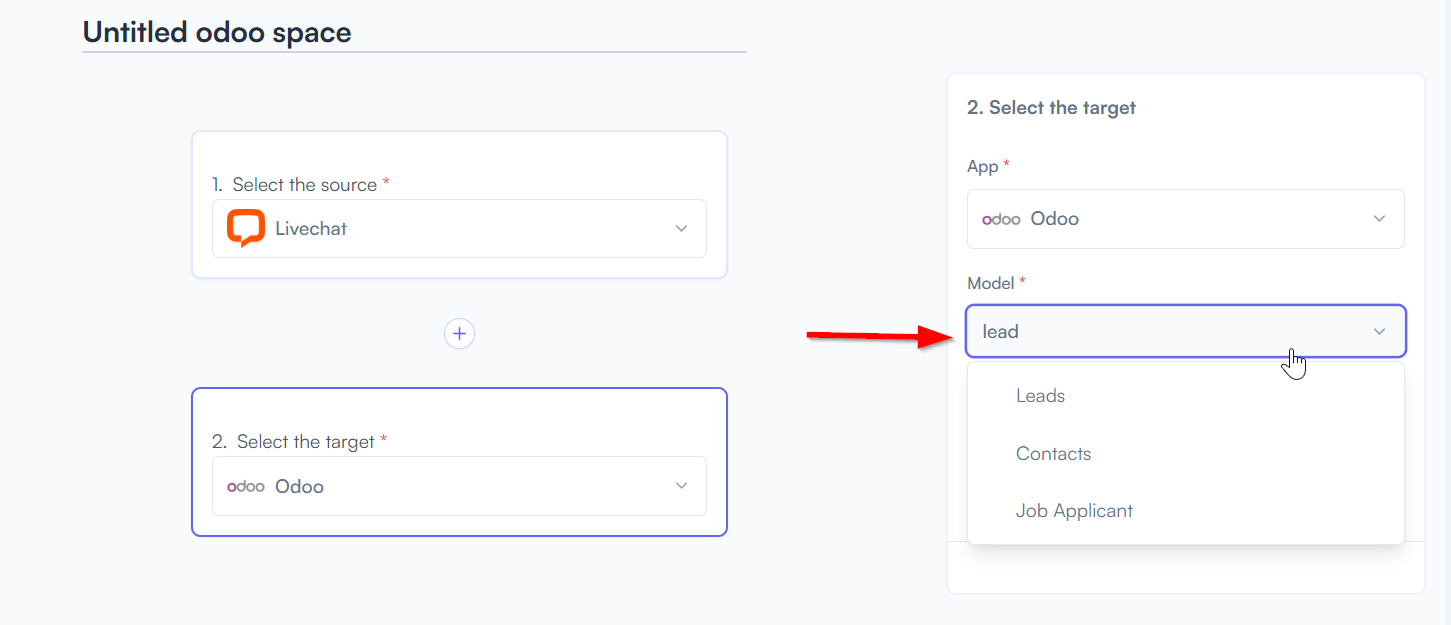Click the plus icon between steps
This screenshot has height=625, width=1451.
[x=459, y=334]
